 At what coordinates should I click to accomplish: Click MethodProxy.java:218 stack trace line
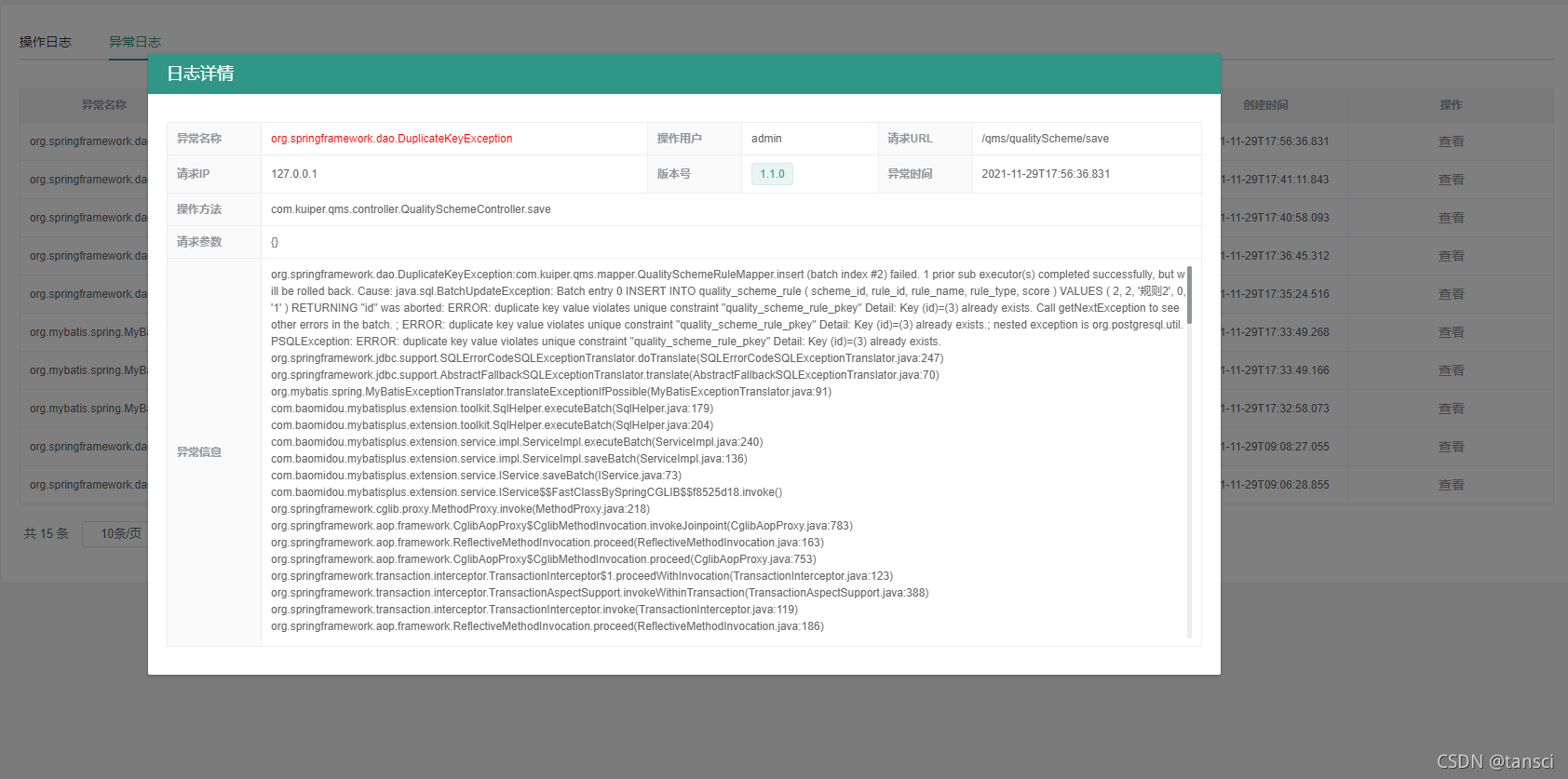pyautogui.click(x=460, y=509)
